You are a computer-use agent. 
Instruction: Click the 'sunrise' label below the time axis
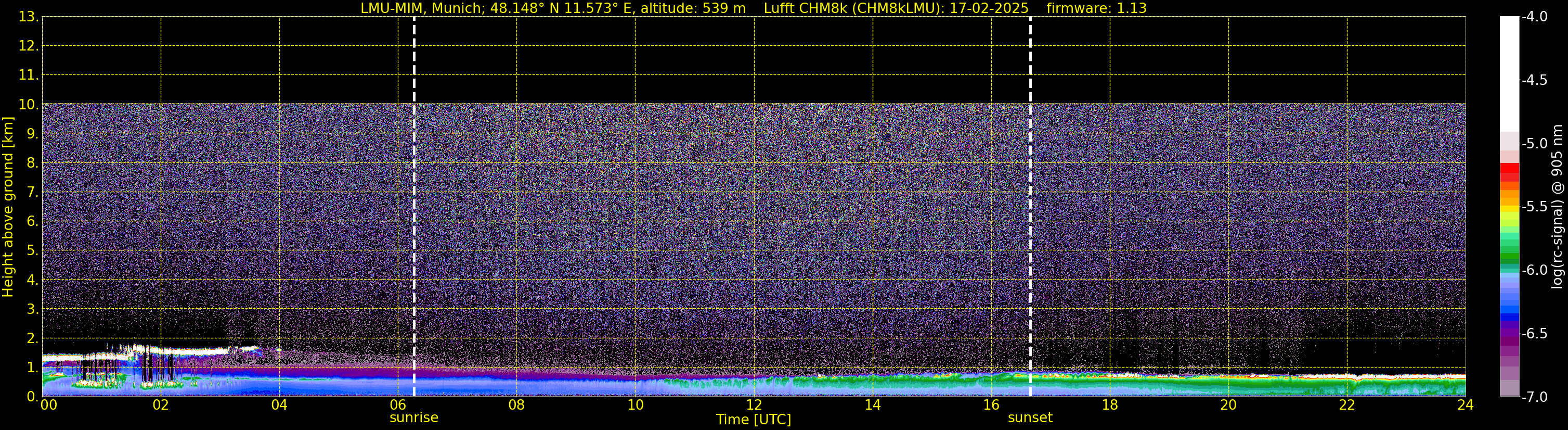click(x=414, y=418)
